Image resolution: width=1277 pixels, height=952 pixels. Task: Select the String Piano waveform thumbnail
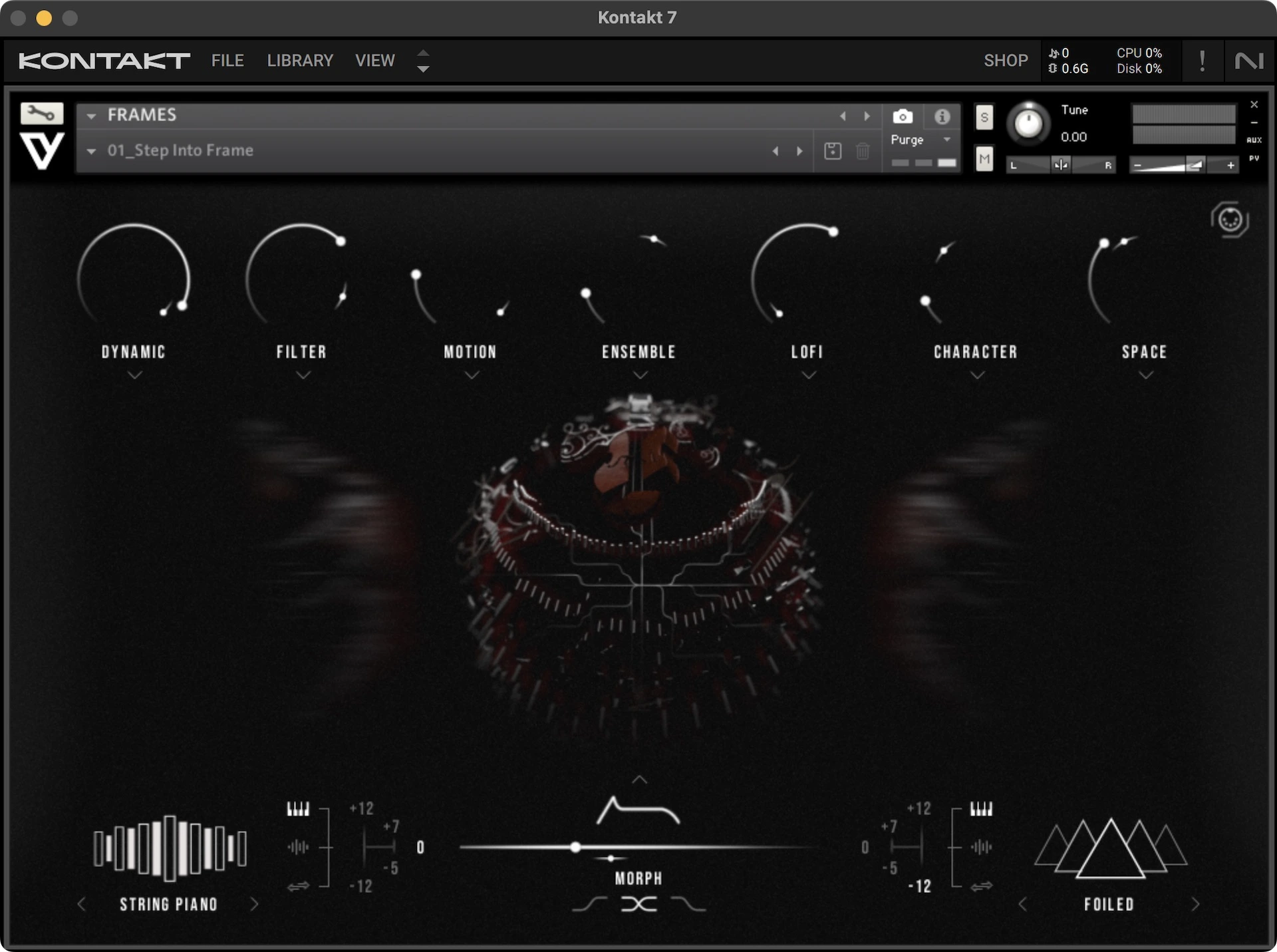click(170, 848)
